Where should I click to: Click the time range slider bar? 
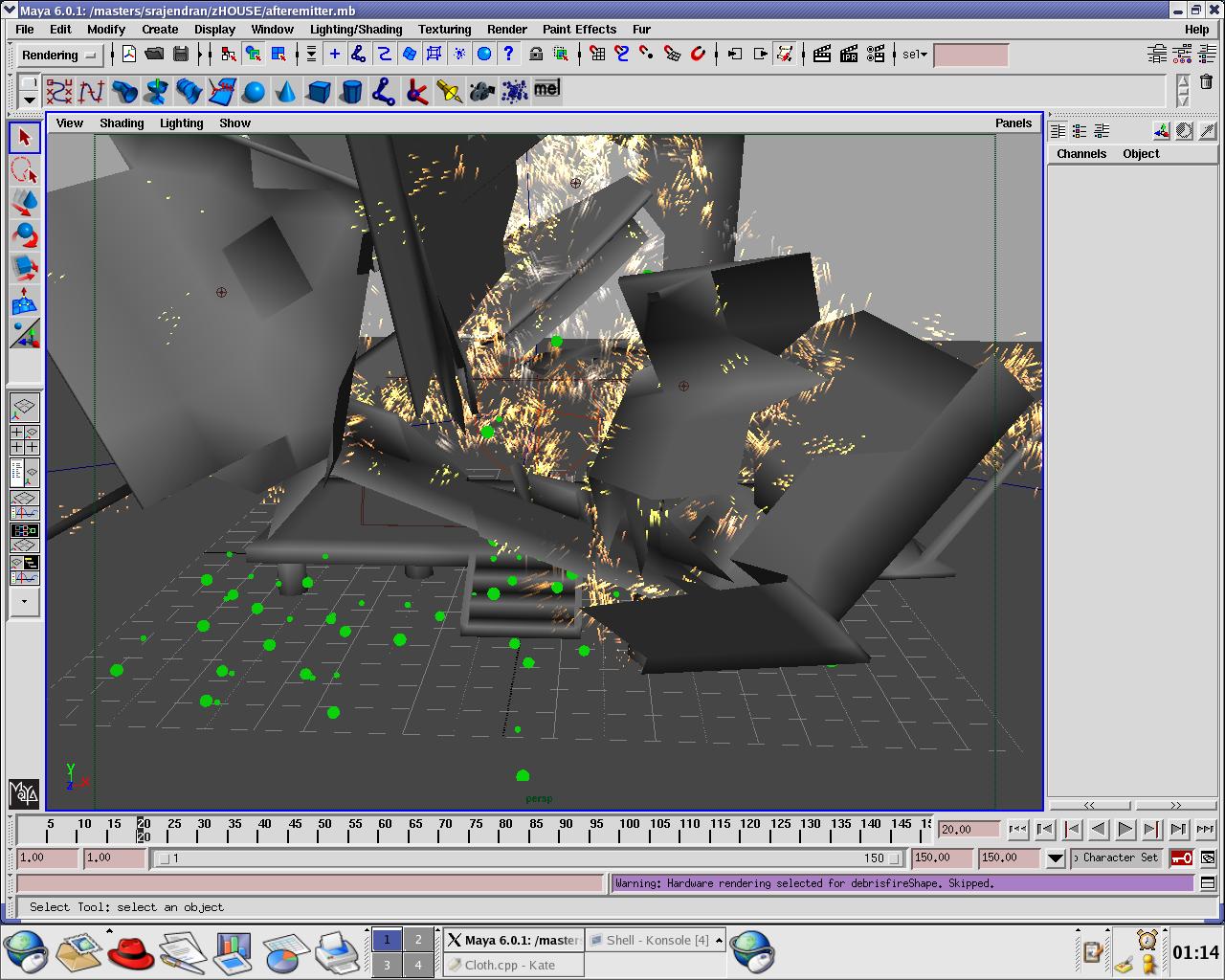529,858
